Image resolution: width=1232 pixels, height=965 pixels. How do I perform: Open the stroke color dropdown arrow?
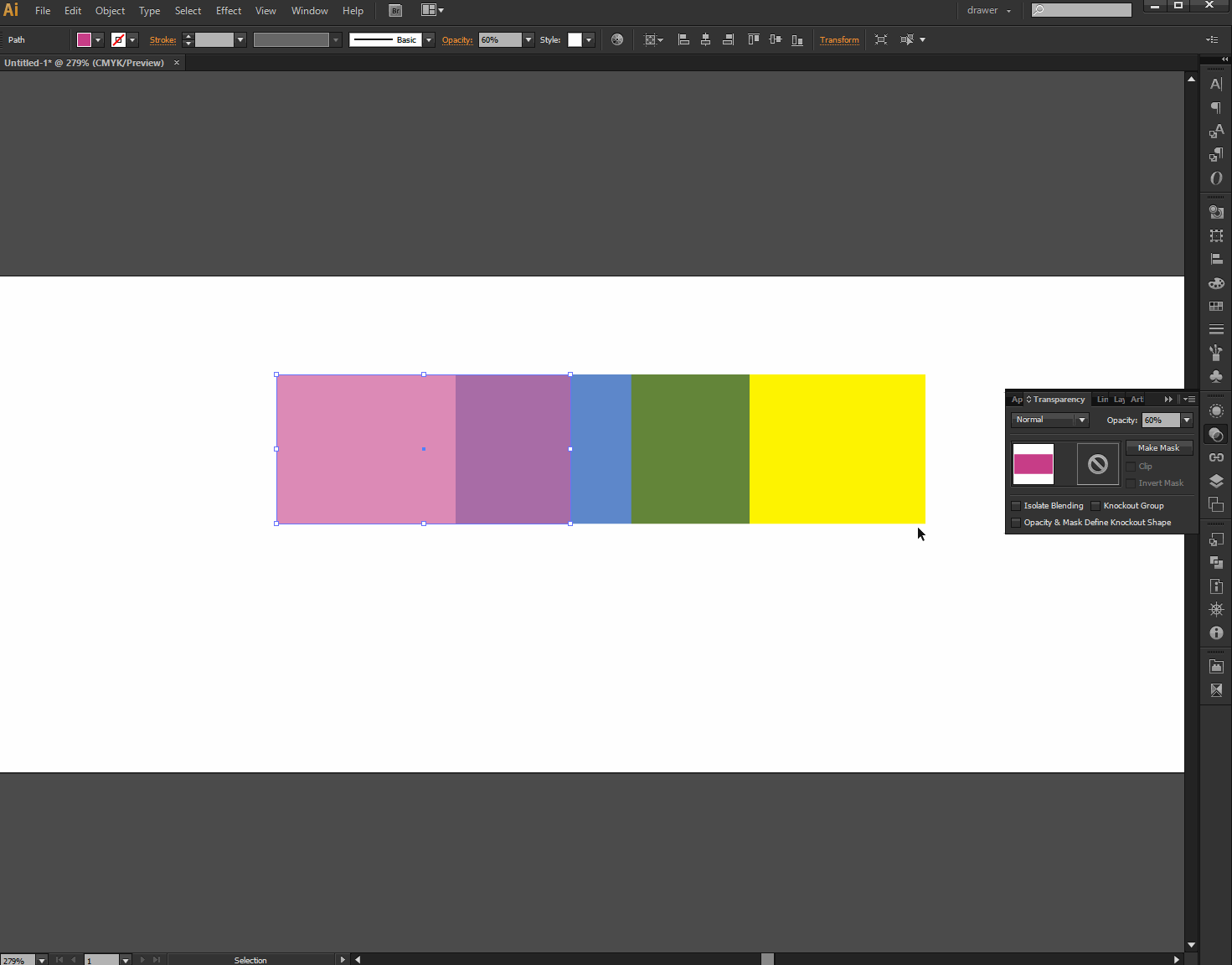(132, 40)
